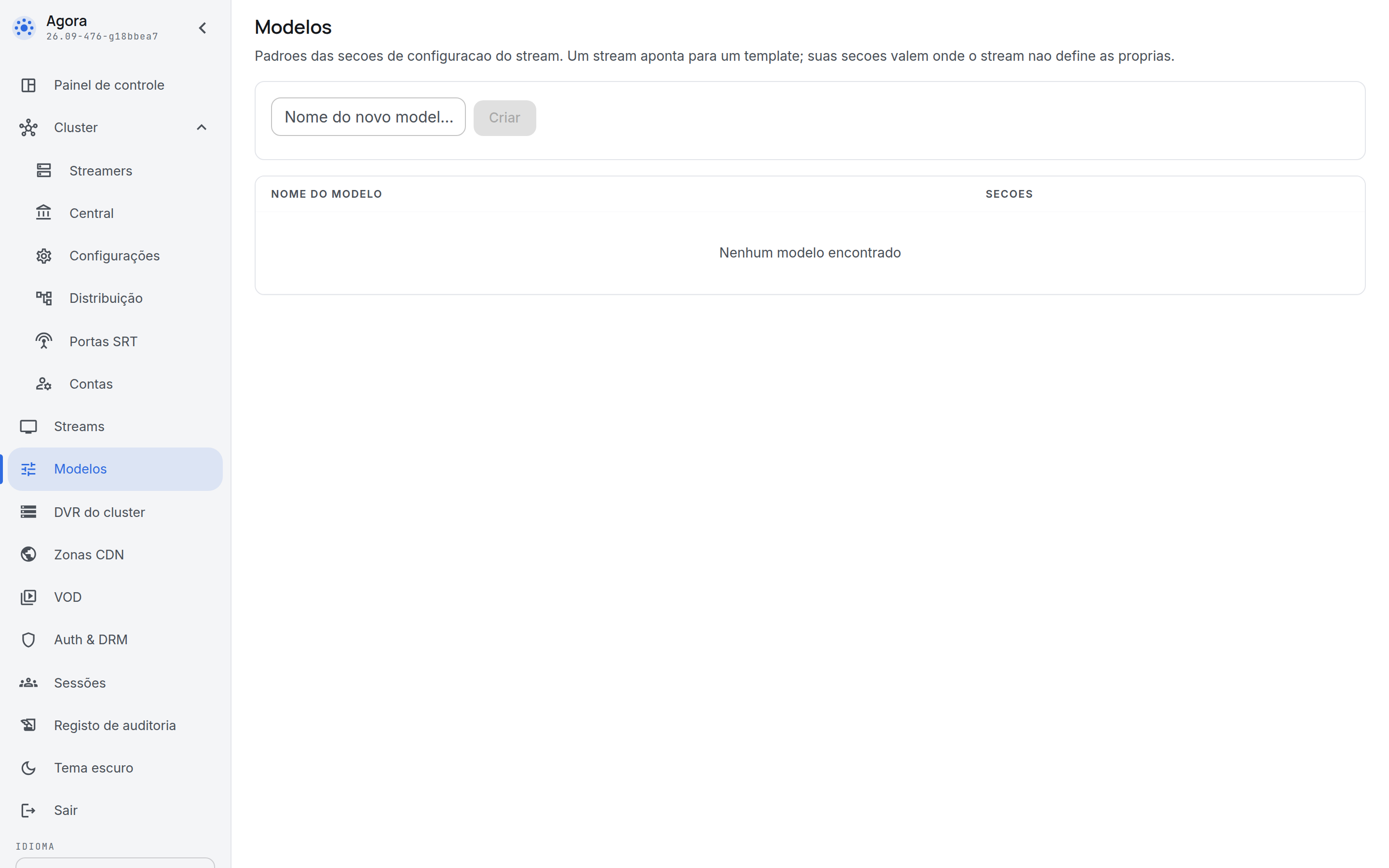
Task: Select DVR do cluster in the sidebar
Action: click(115, 512)
